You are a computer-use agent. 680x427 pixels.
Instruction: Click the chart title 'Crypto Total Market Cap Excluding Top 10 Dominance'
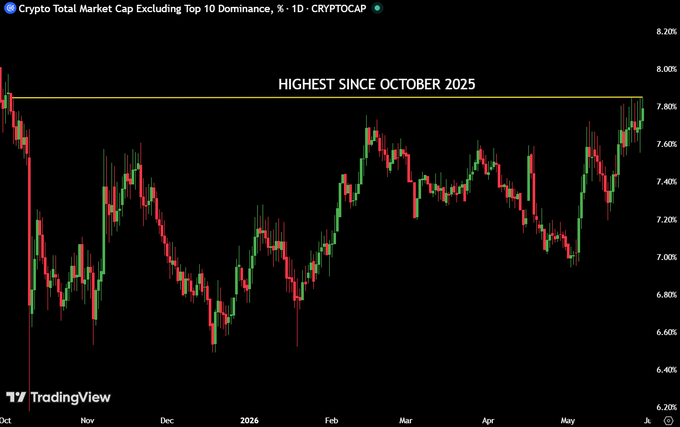[x=145, y=8]
